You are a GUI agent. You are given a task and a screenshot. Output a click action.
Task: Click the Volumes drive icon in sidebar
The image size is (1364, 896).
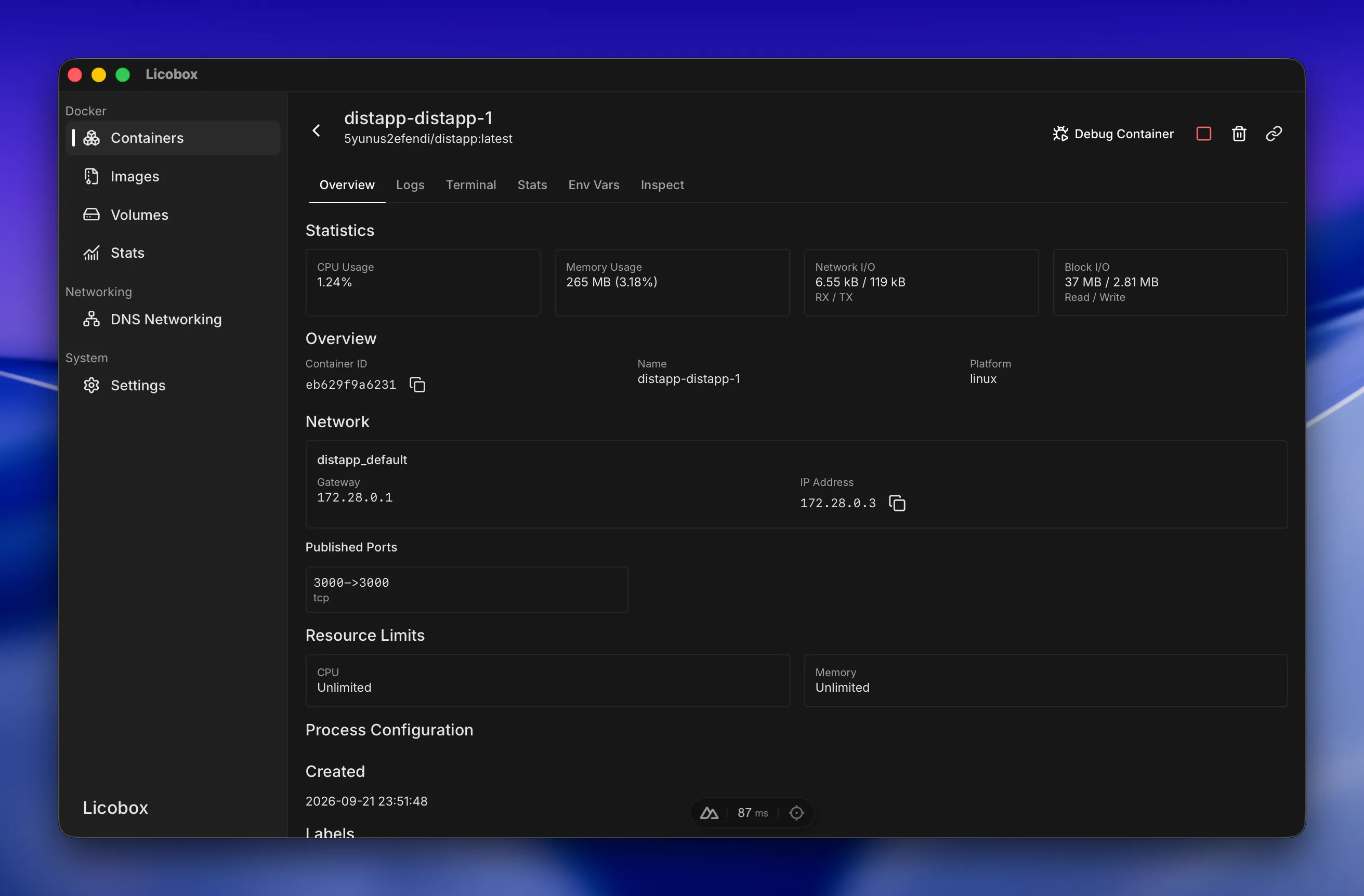coord(91,215)
